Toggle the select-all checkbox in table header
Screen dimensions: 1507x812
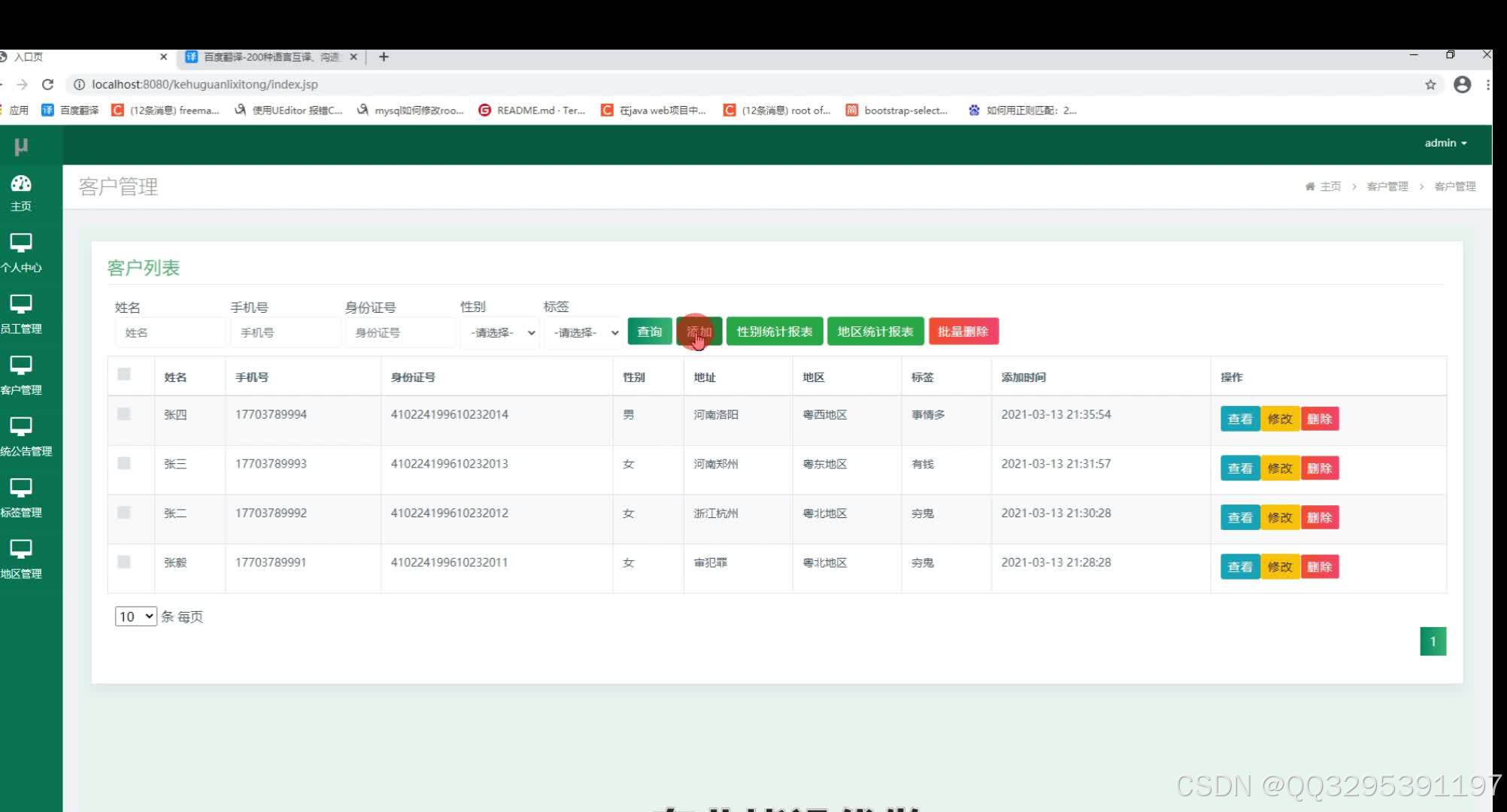pyautogui.click(x=124, y=374)
